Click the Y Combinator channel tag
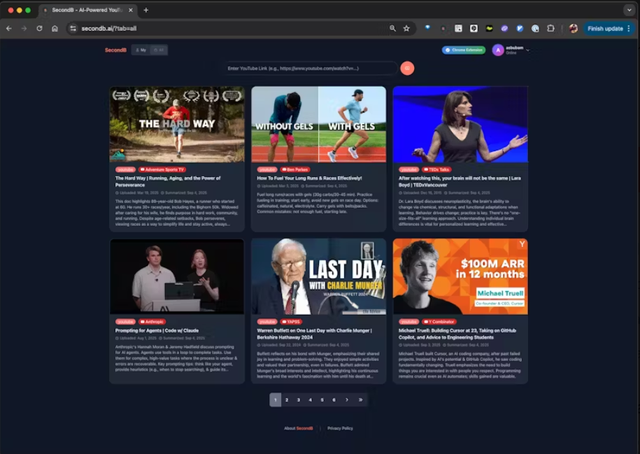This screenshot has height=454, width=640. (439, 322)
